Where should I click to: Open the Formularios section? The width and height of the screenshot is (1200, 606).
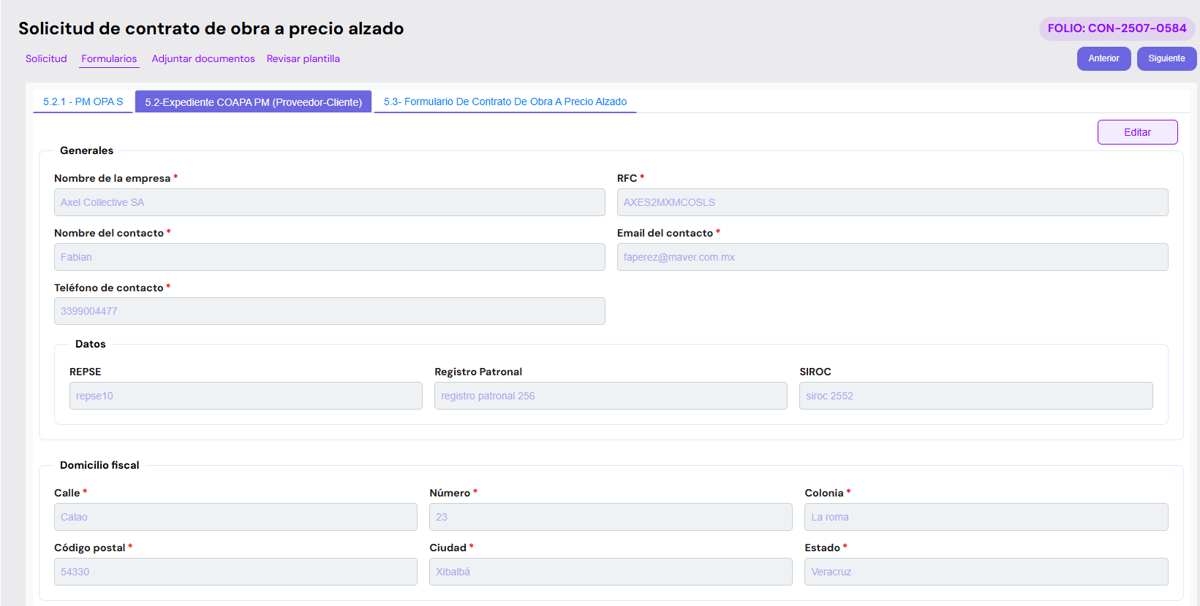click(109, 59)
